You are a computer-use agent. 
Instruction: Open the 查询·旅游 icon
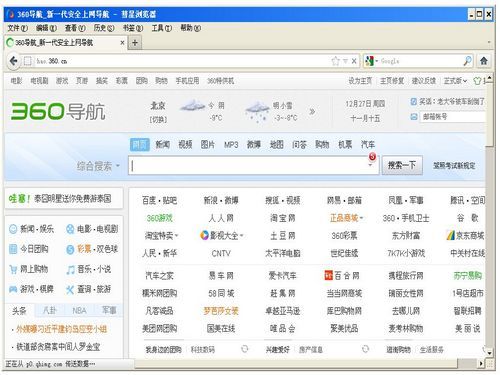(70, 289)
